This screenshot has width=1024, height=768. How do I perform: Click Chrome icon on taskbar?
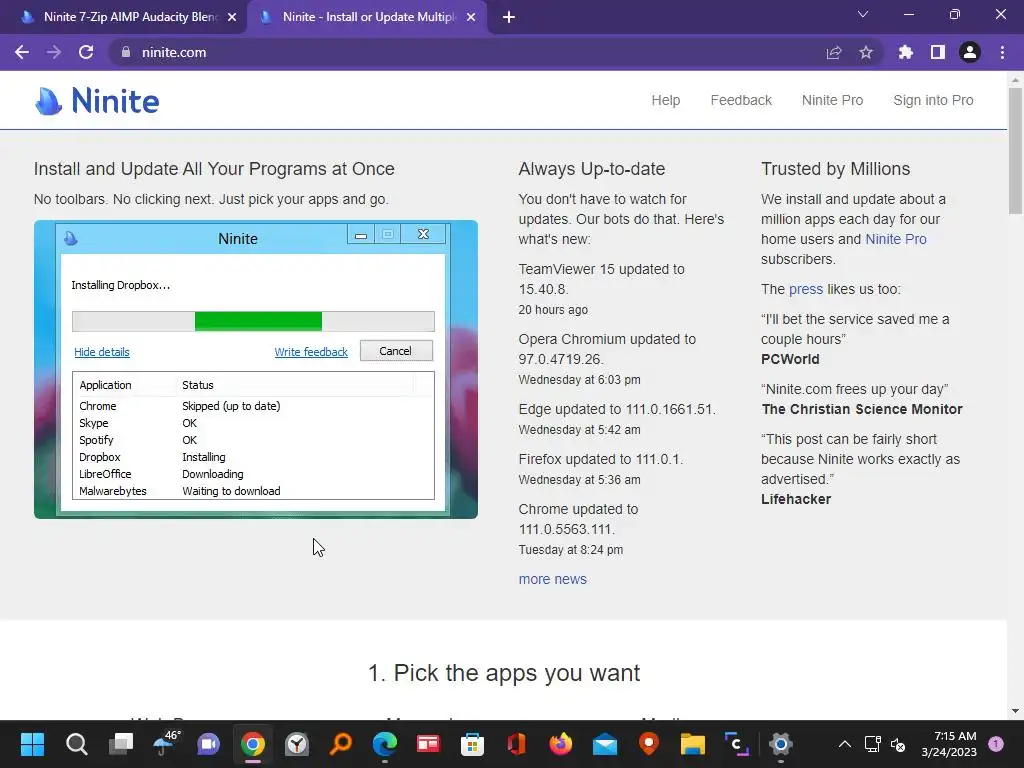point(253,743)
